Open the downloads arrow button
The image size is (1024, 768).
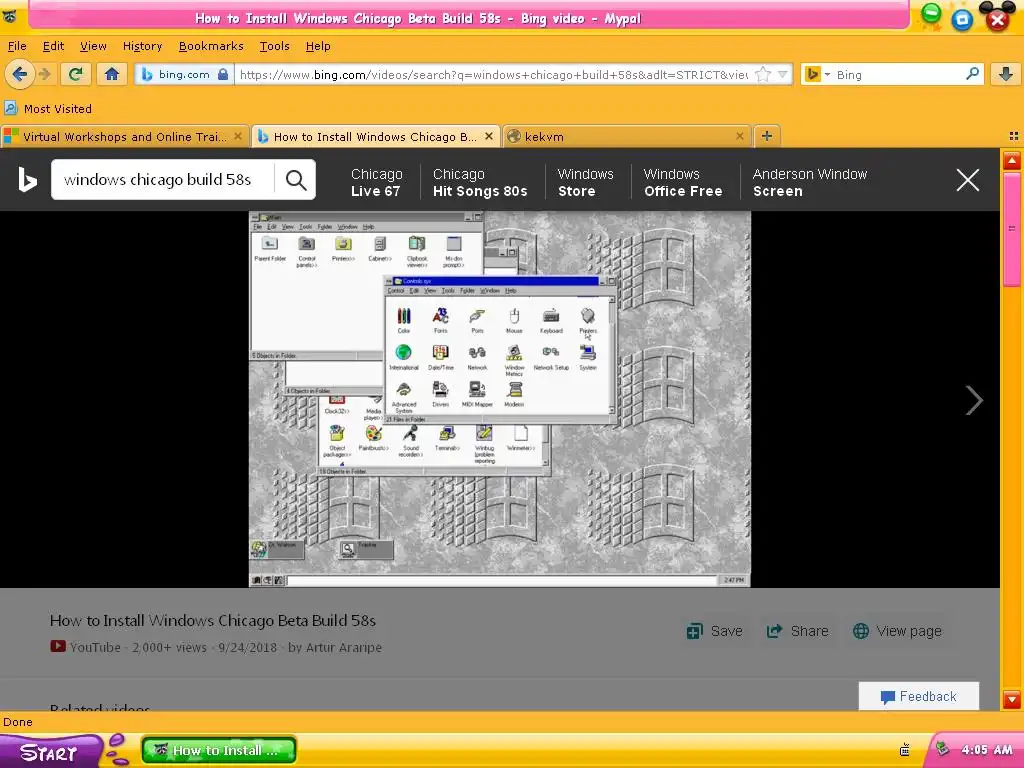click(1006, 74)
